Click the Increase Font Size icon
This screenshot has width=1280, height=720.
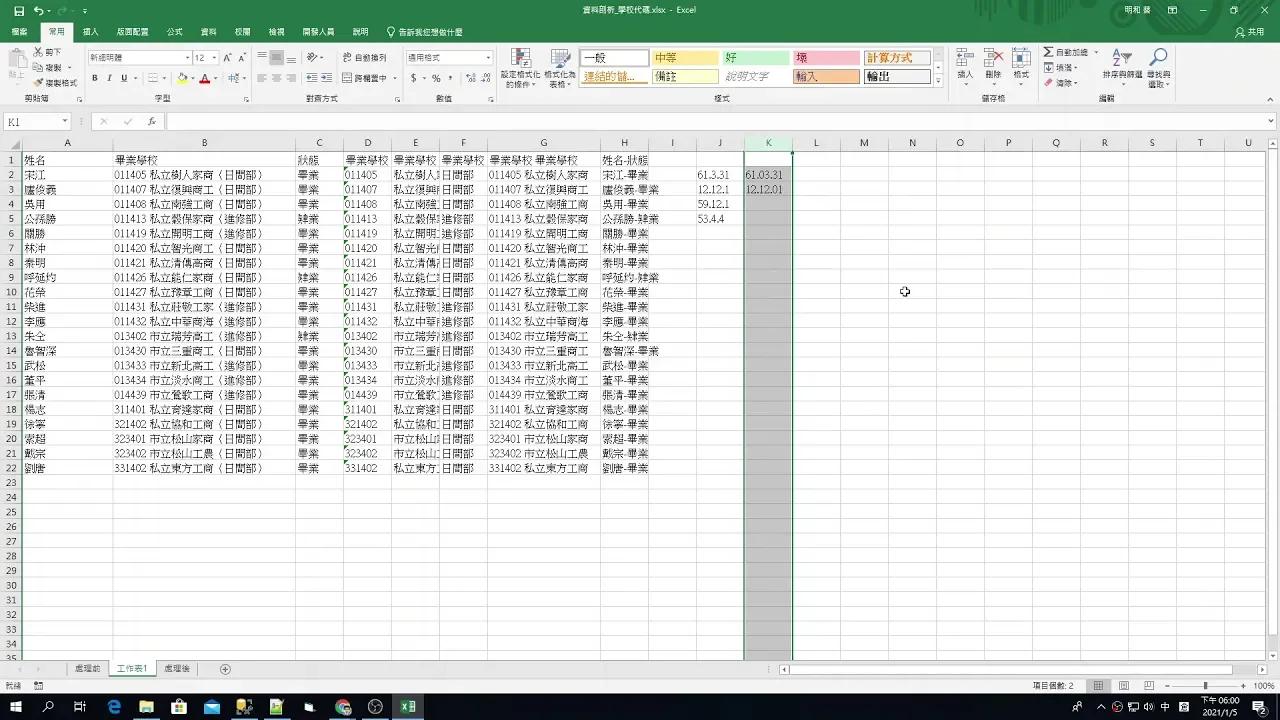tap(228, 58)
